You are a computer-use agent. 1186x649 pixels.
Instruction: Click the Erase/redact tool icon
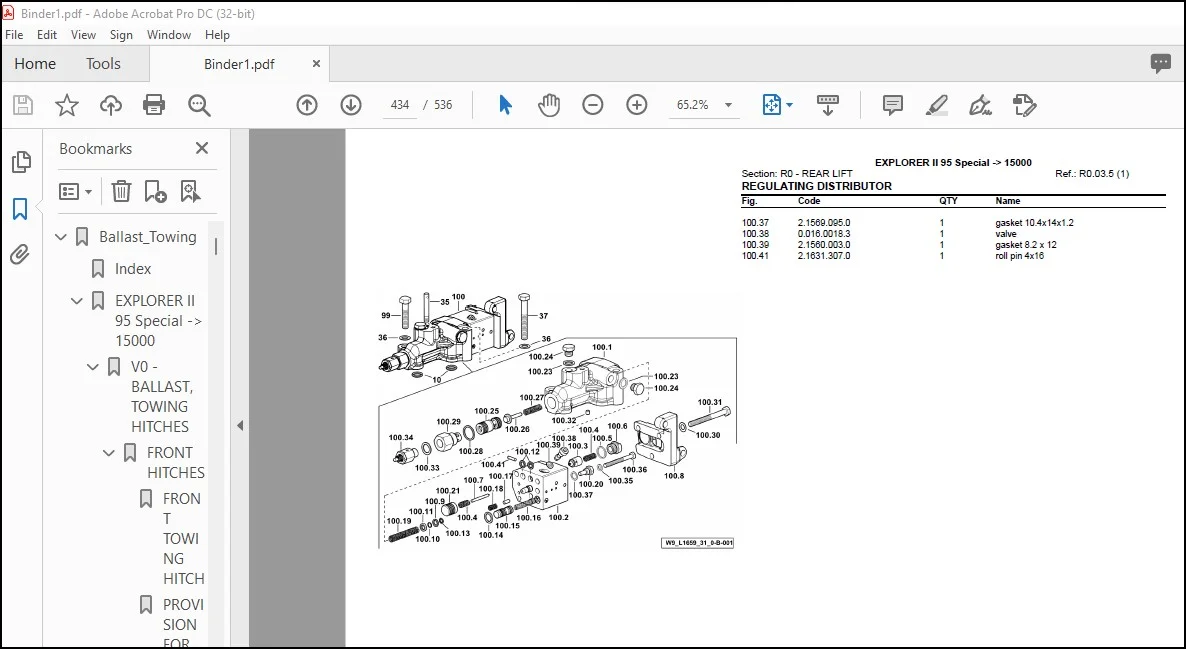pyautogui.click(x=1025, y=105)
